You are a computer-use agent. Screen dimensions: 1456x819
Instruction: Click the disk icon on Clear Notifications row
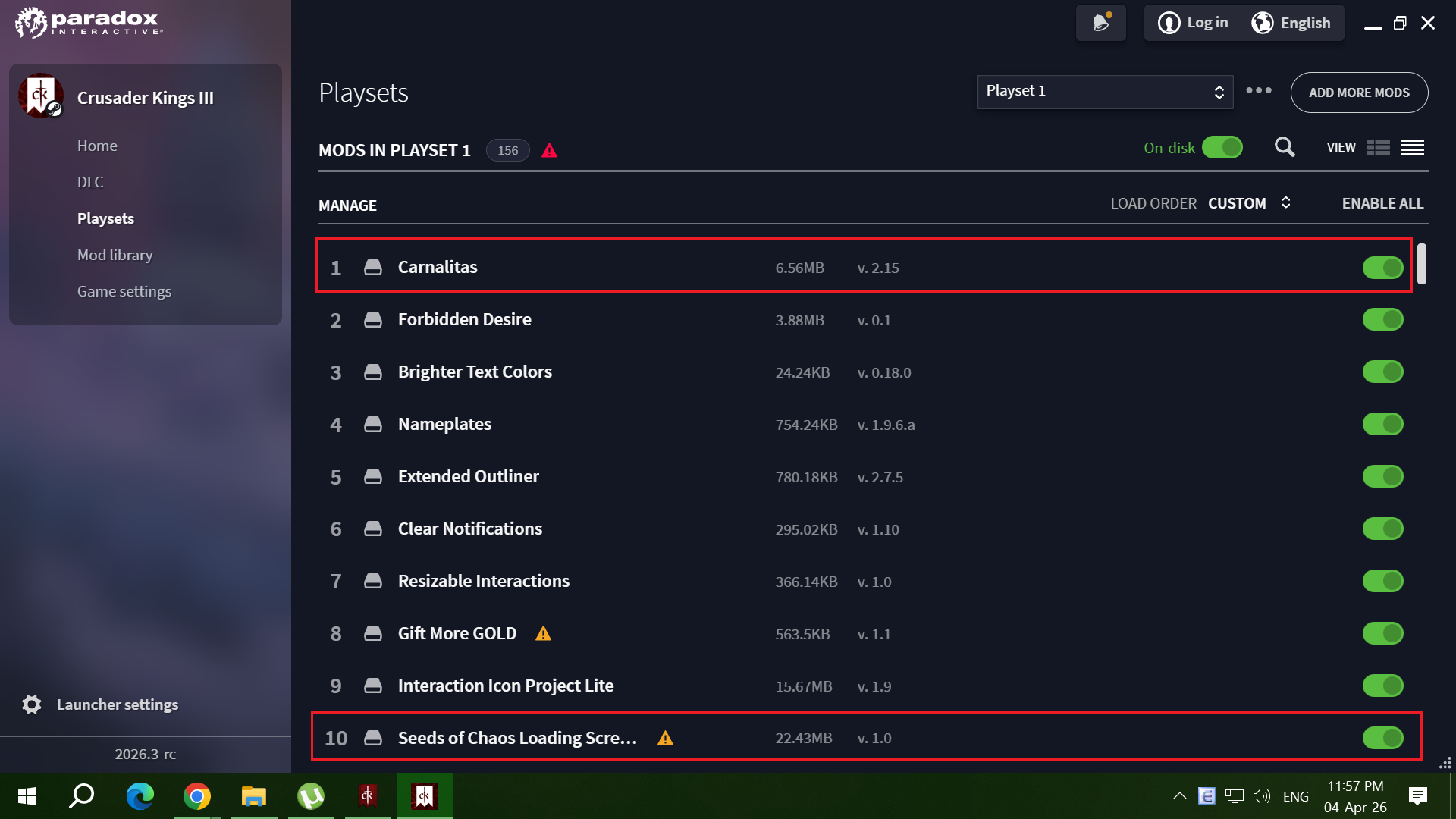point(373,529)
